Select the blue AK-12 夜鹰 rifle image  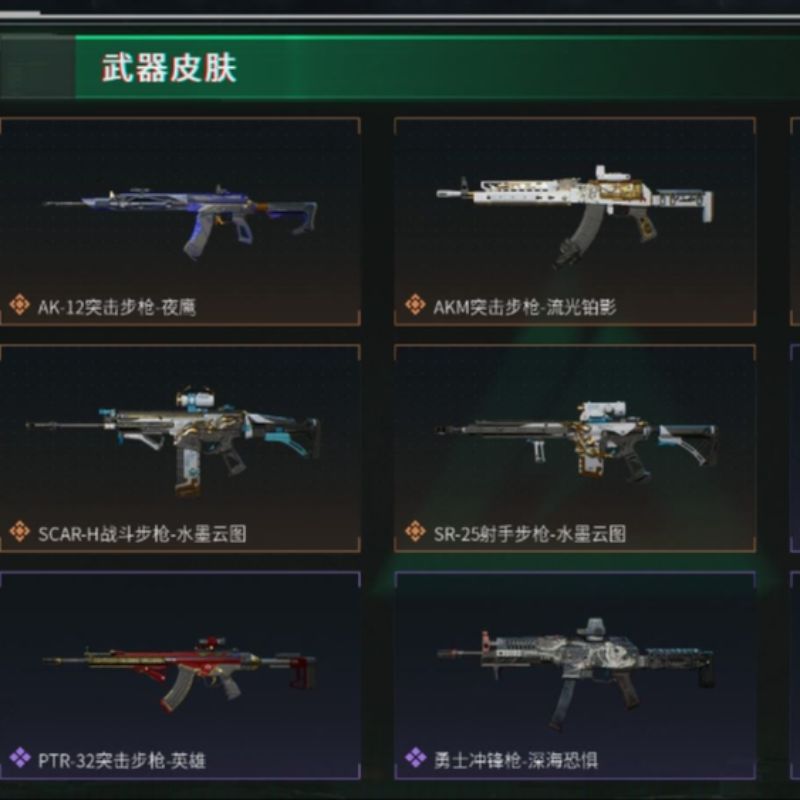coord(180,222)
